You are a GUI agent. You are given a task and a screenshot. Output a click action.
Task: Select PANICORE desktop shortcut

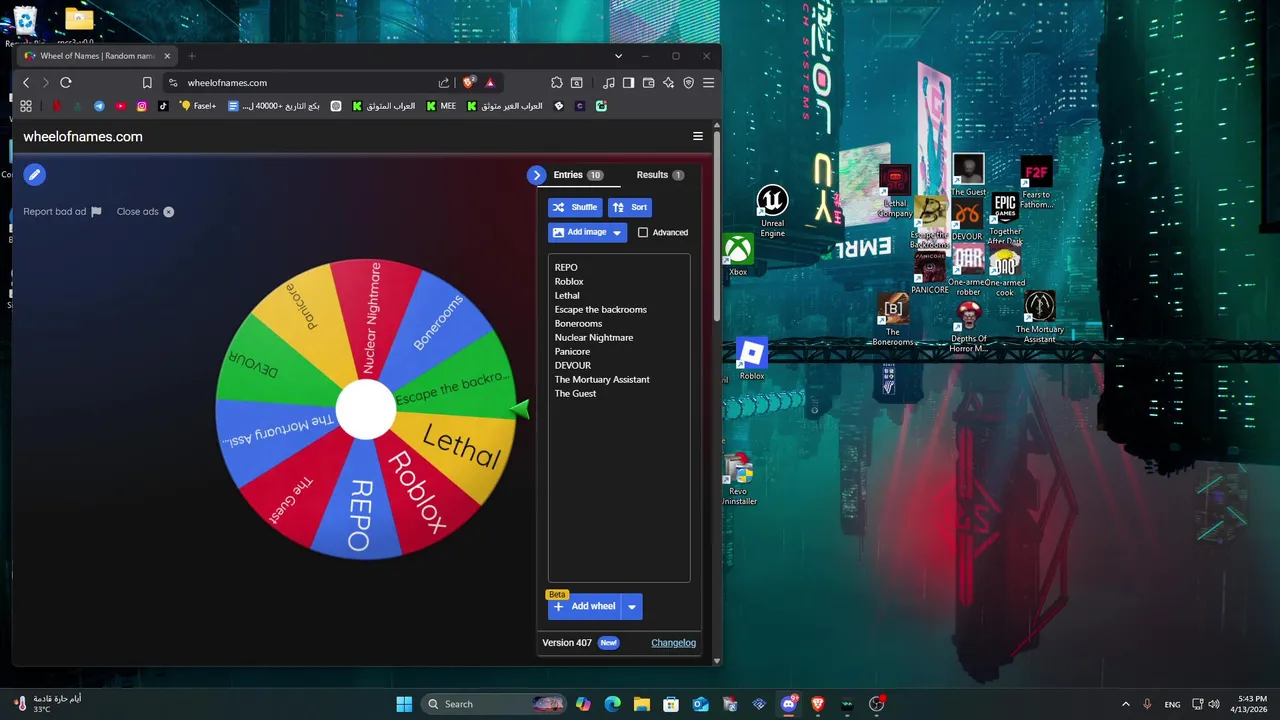click(x=930, y=272)
